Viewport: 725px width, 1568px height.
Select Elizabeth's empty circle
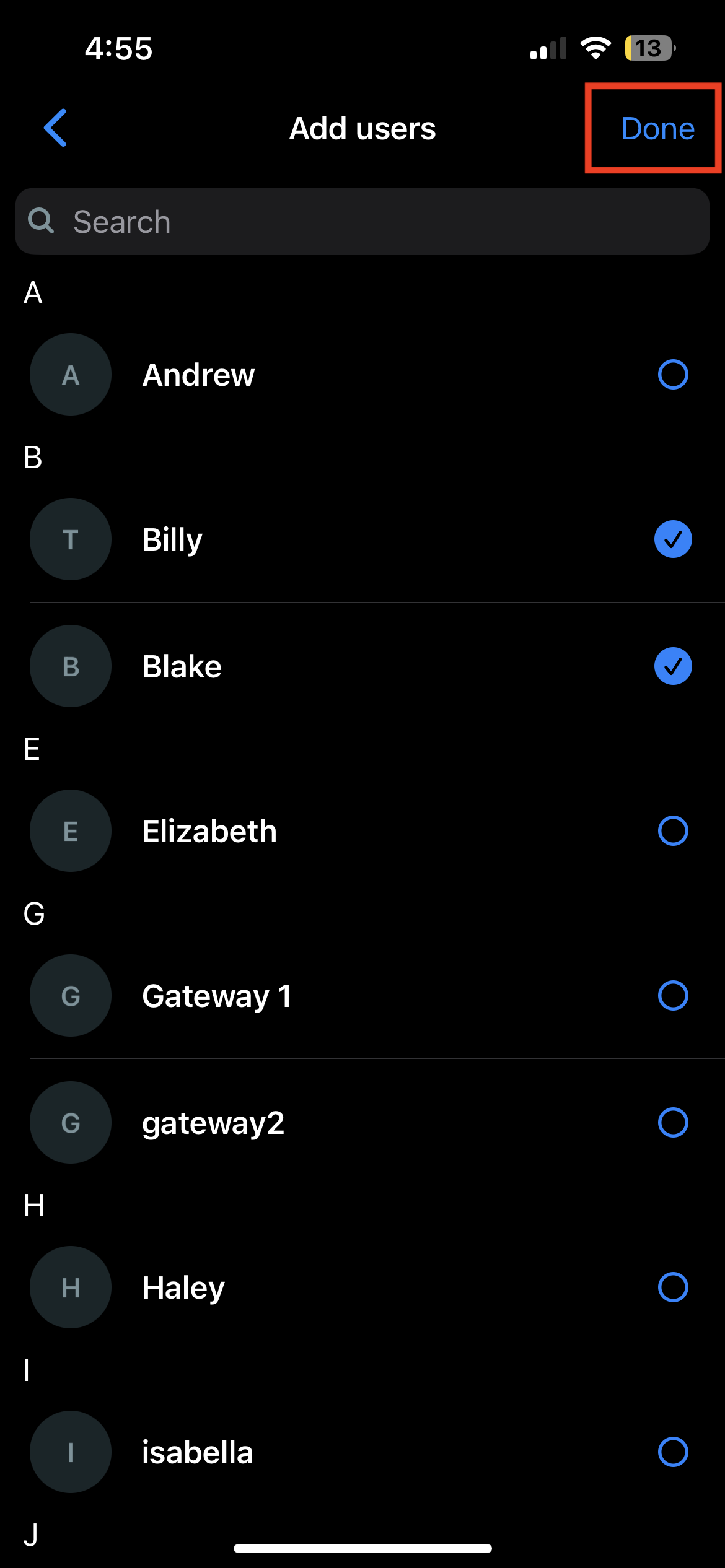coord(672,831)
